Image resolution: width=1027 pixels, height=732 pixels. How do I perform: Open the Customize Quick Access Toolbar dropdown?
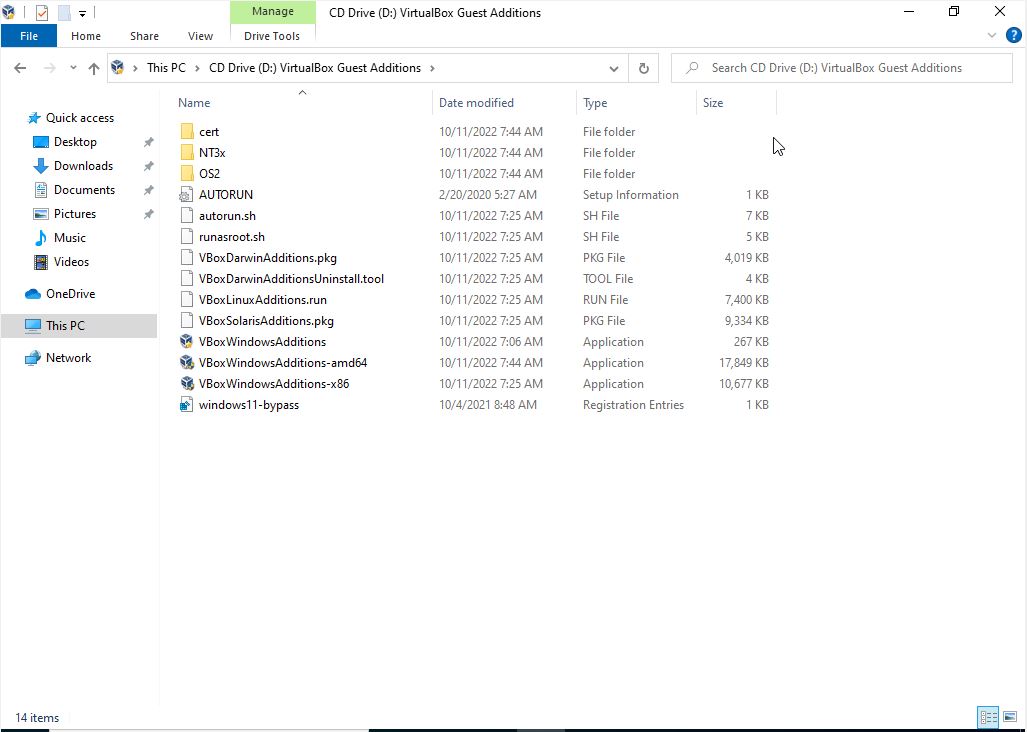(x=83, y=13)
